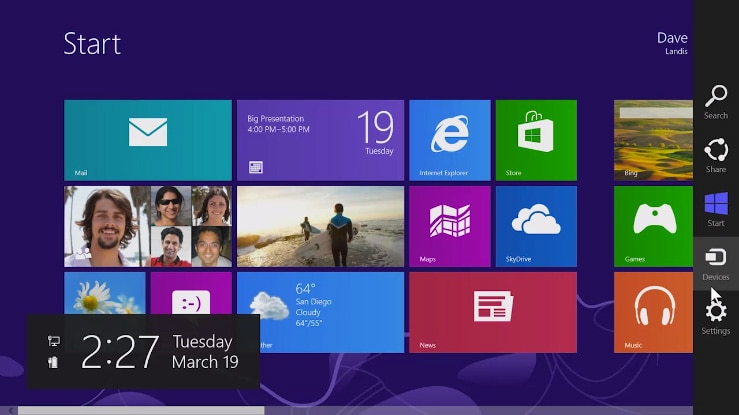The height and width of the screenshot is (415, 739).
Task: Click the horizontal scrollbar thumb
Action: 141,410
